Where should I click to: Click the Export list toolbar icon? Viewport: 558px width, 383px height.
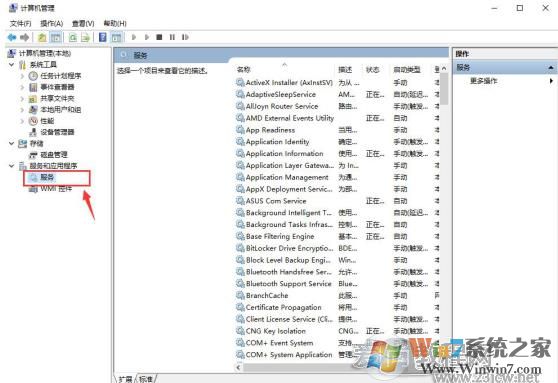point(85,37)
